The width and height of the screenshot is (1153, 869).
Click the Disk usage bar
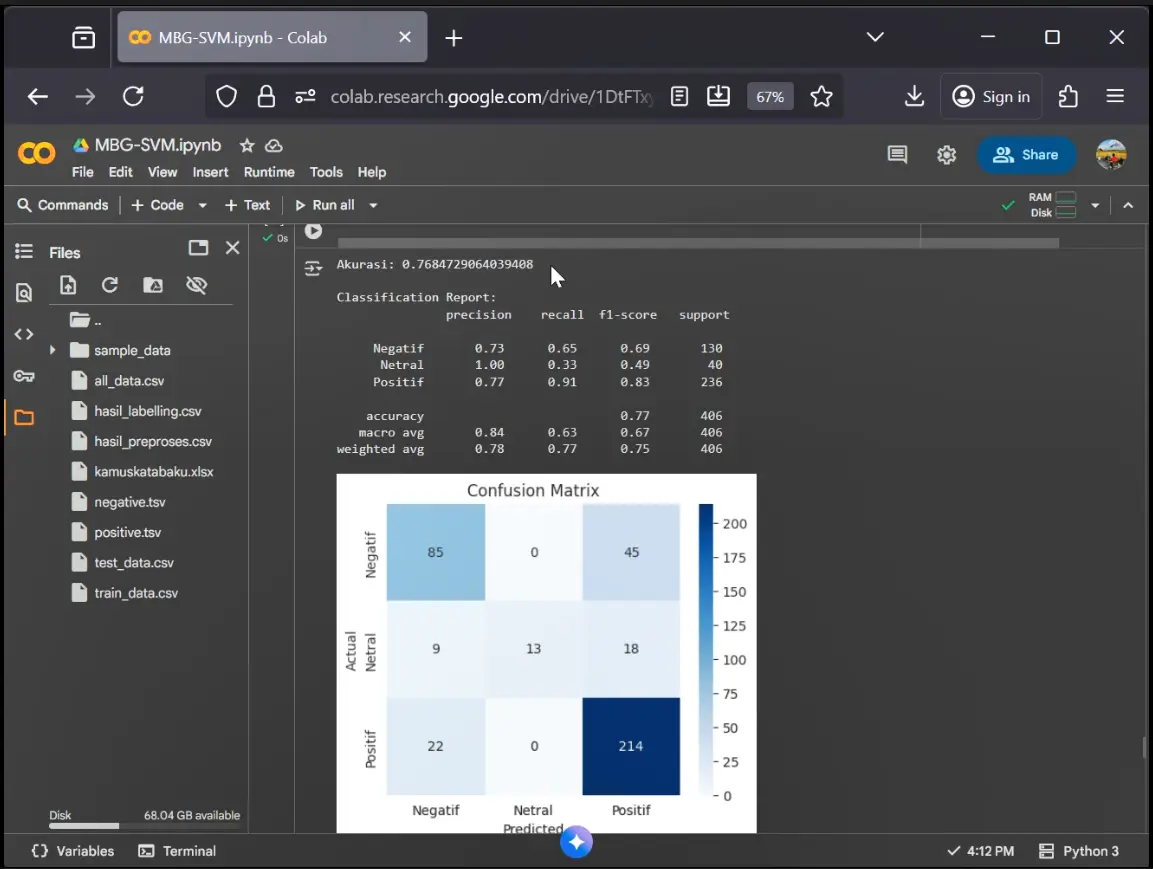83,826
